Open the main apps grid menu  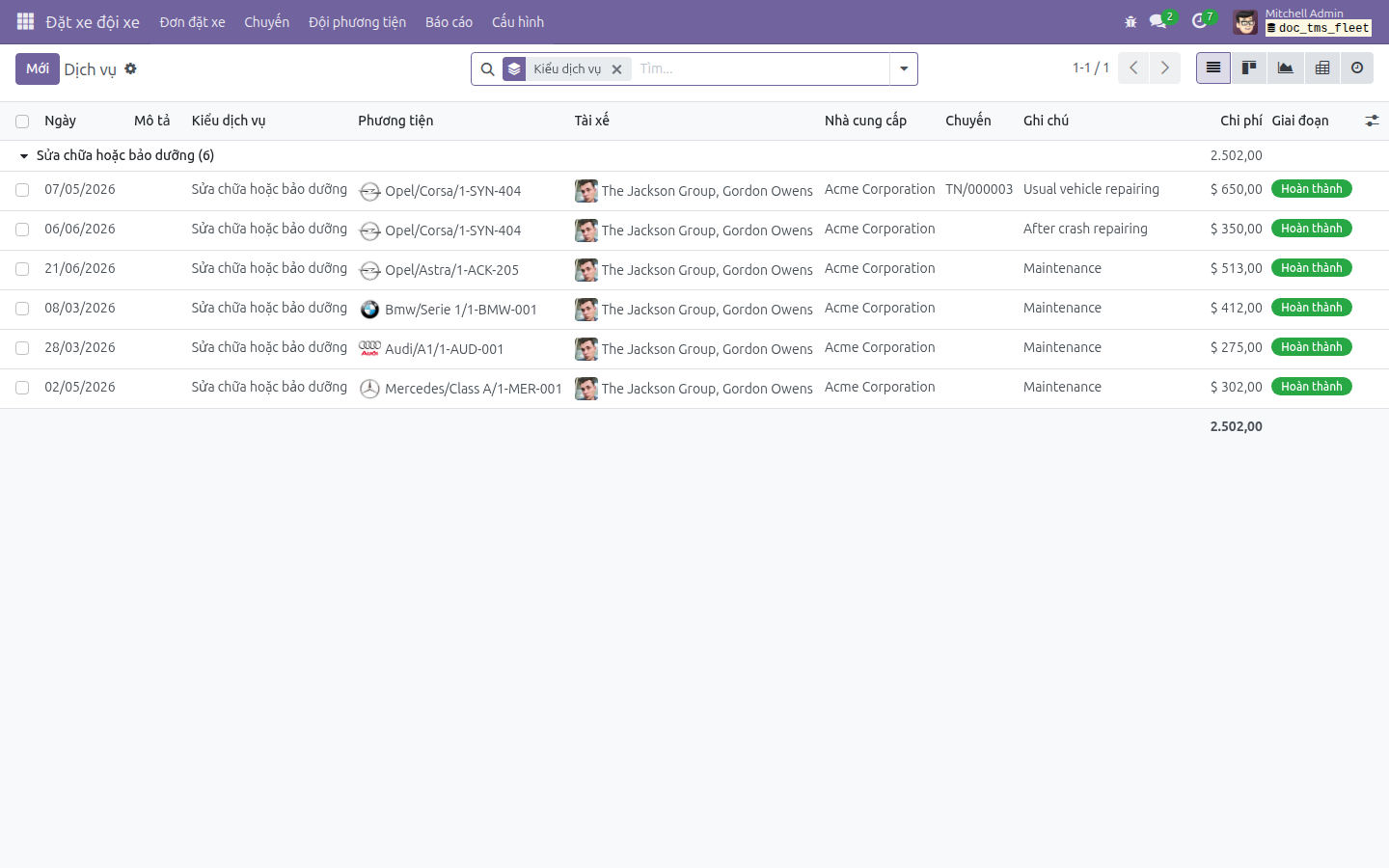[x=25, y=21]
